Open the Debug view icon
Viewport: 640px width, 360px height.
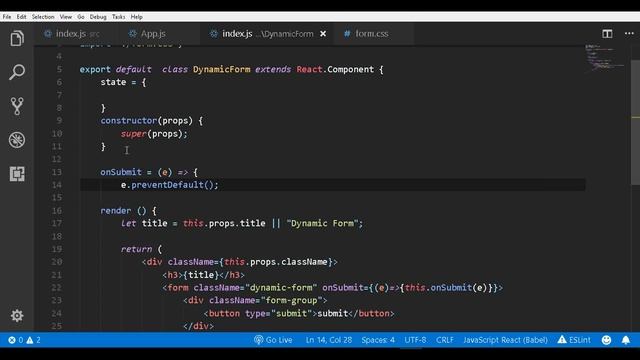click(17, 140)
